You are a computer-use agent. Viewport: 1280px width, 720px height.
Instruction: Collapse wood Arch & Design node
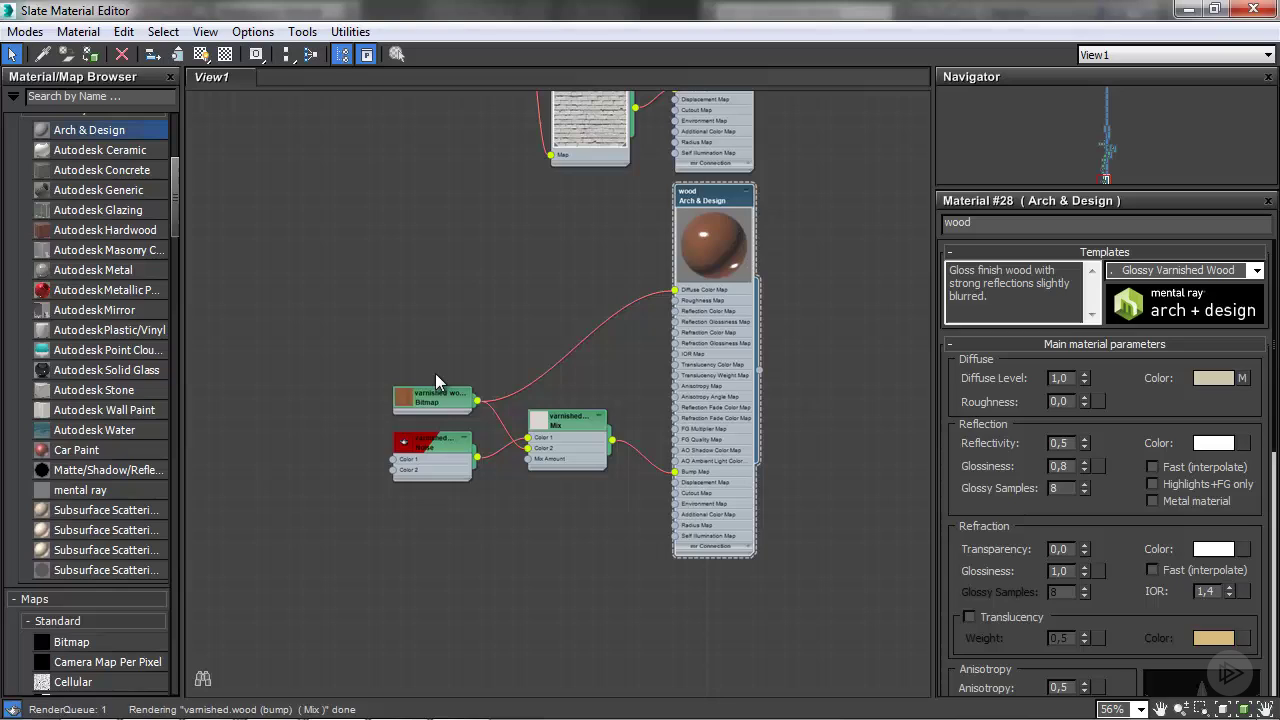coord(746,191)
